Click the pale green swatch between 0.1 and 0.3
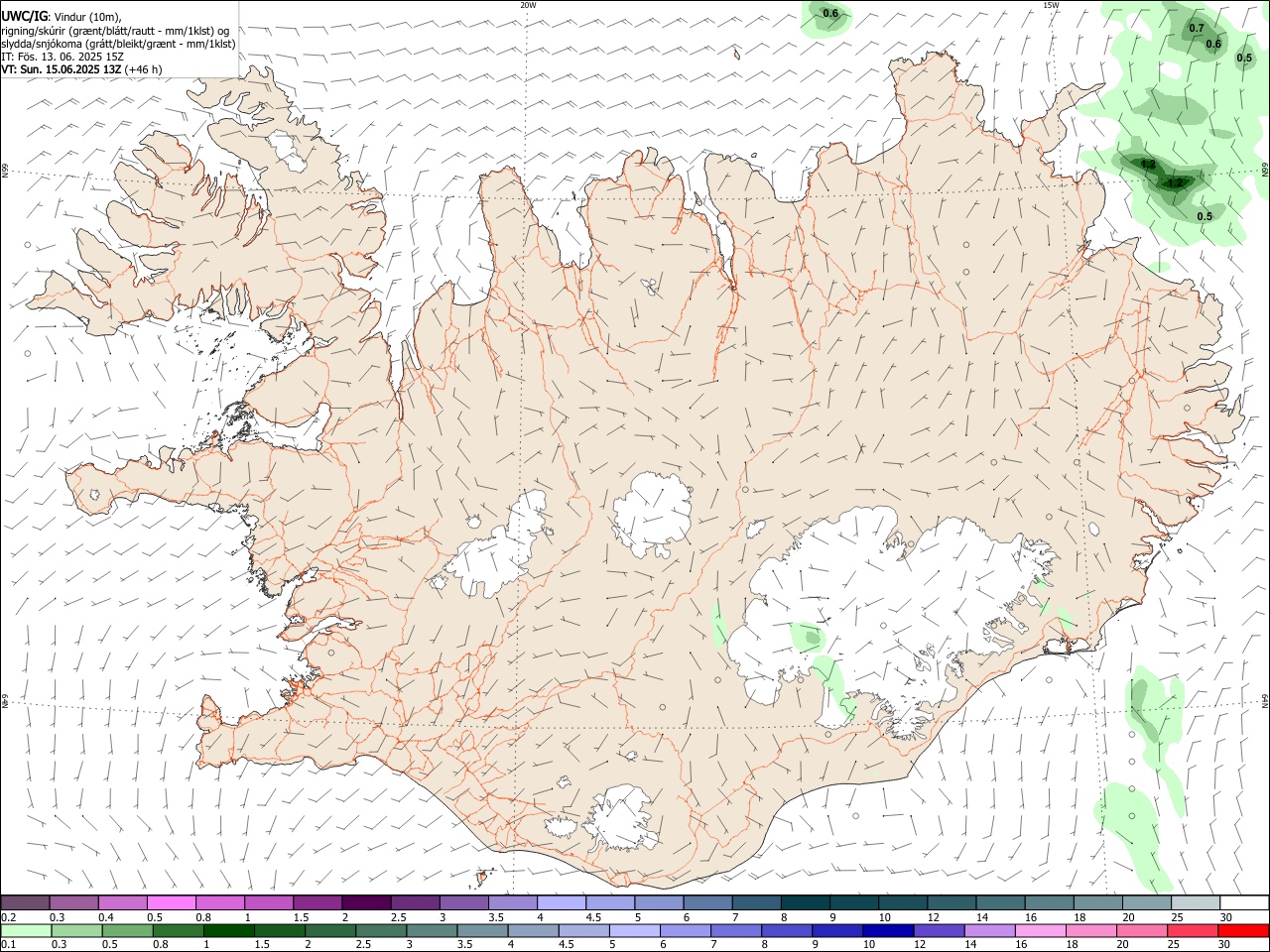Viewport: 1270px width, 952px height. pos(25,931)
